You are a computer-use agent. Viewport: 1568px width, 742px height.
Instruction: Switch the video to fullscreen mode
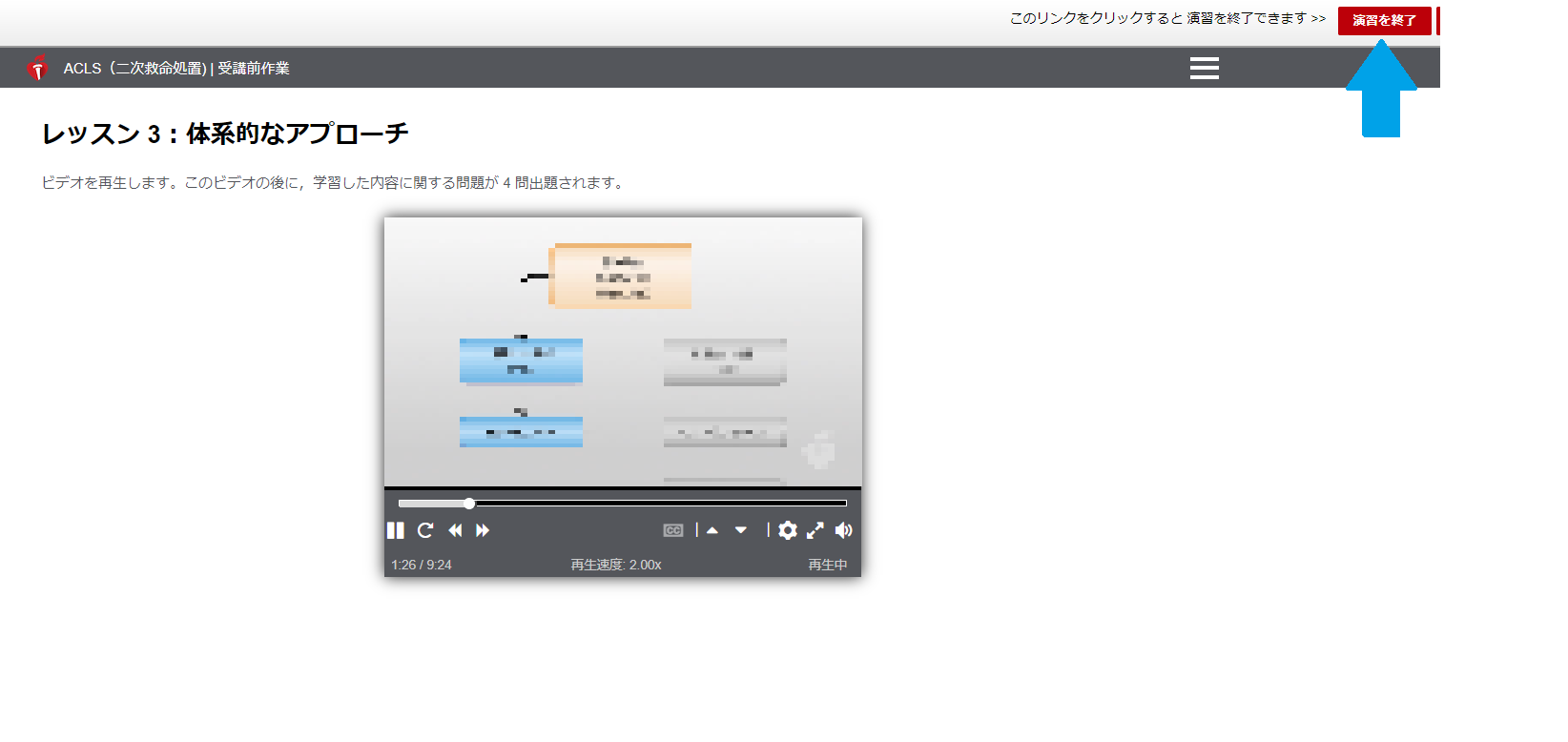815,530
